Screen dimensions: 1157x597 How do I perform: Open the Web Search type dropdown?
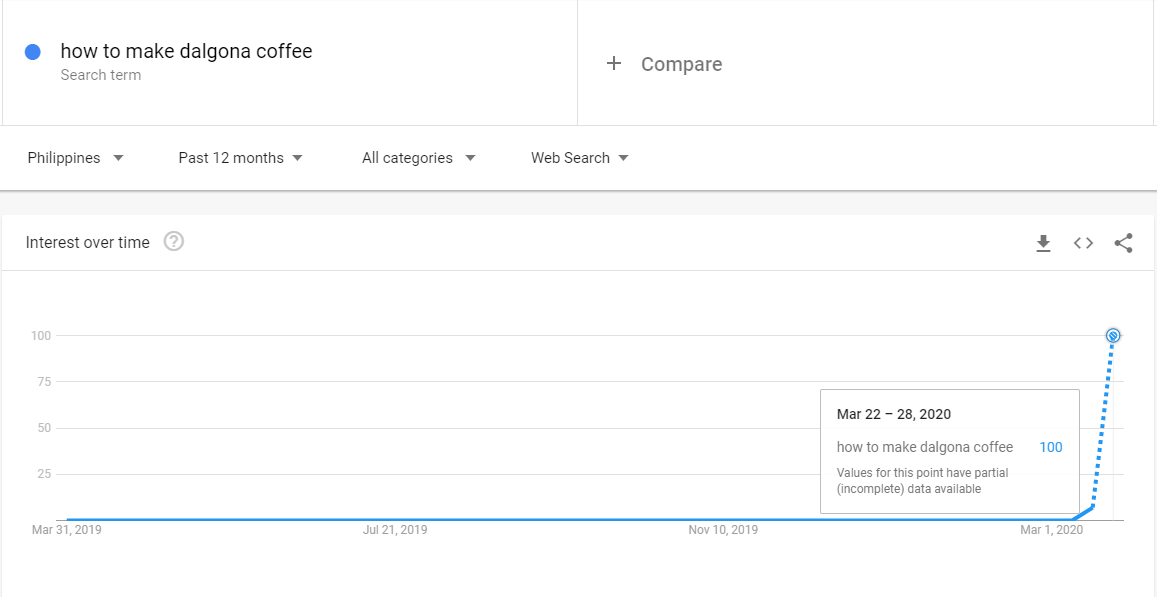[x=579, y=158]
